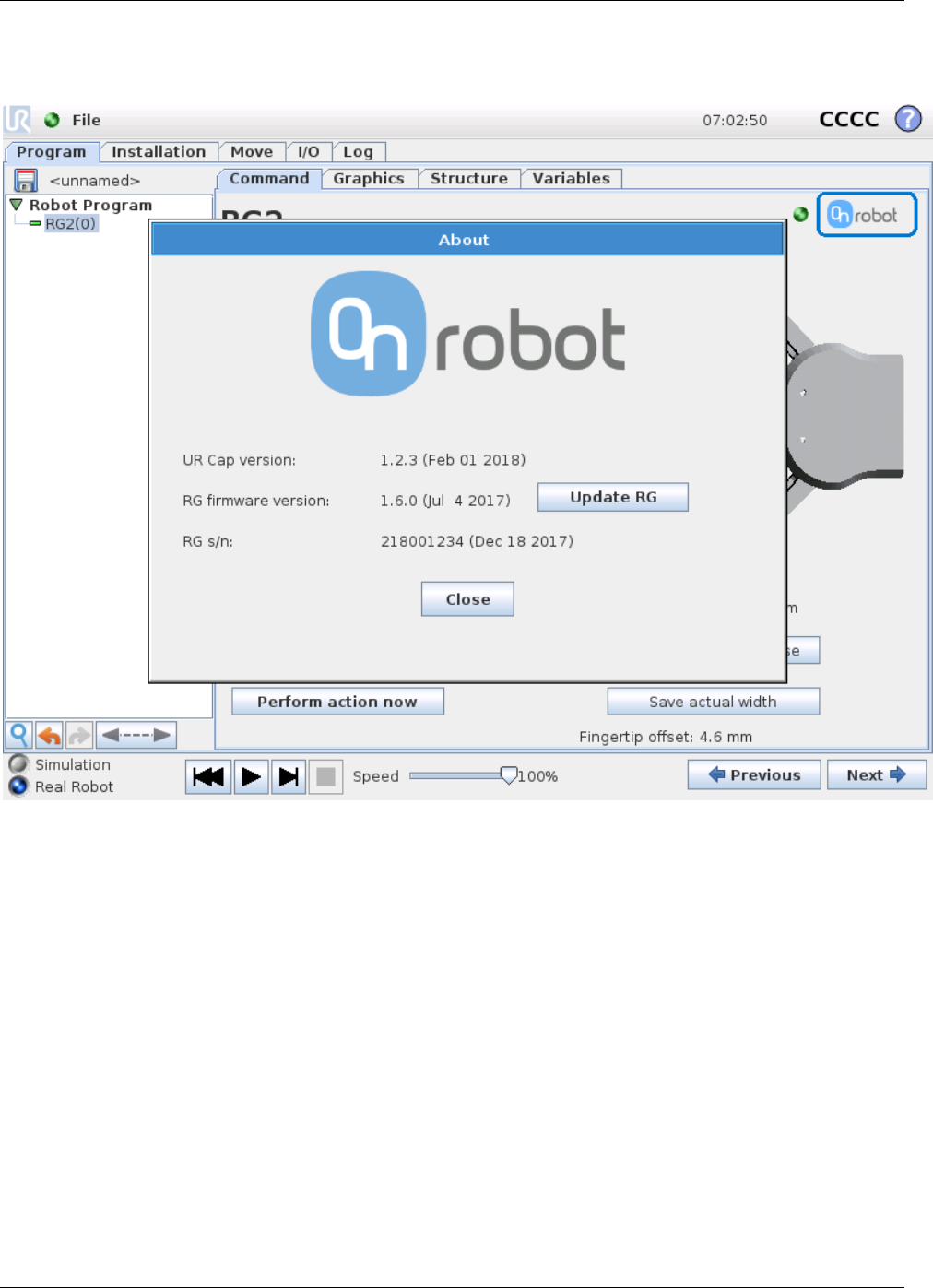Click the RG firmware version 1.6.0 text
This screenshot has width=933, height=1288.
[445, 501]
